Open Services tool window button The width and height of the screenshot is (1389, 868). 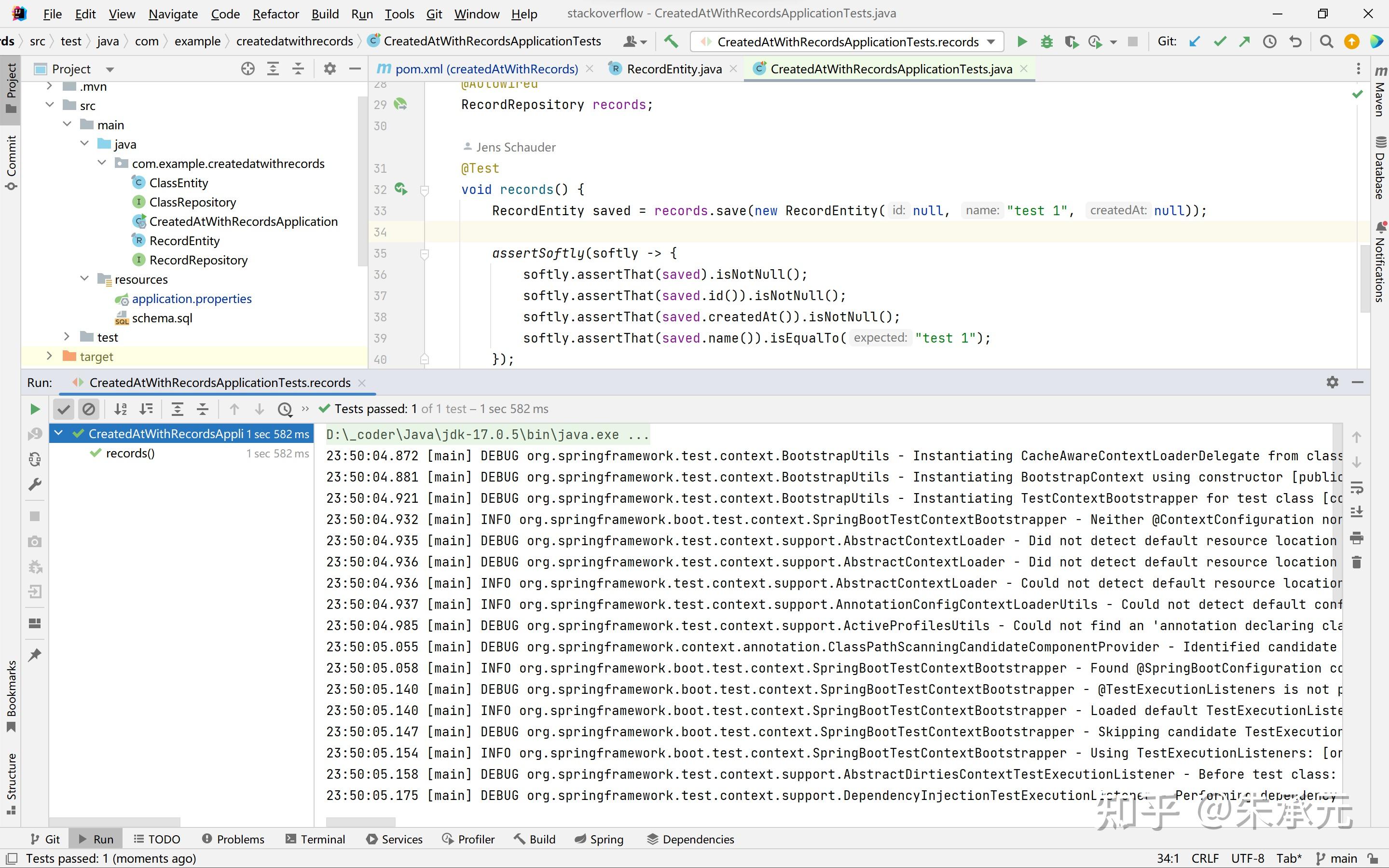click(x=394, y=840)
